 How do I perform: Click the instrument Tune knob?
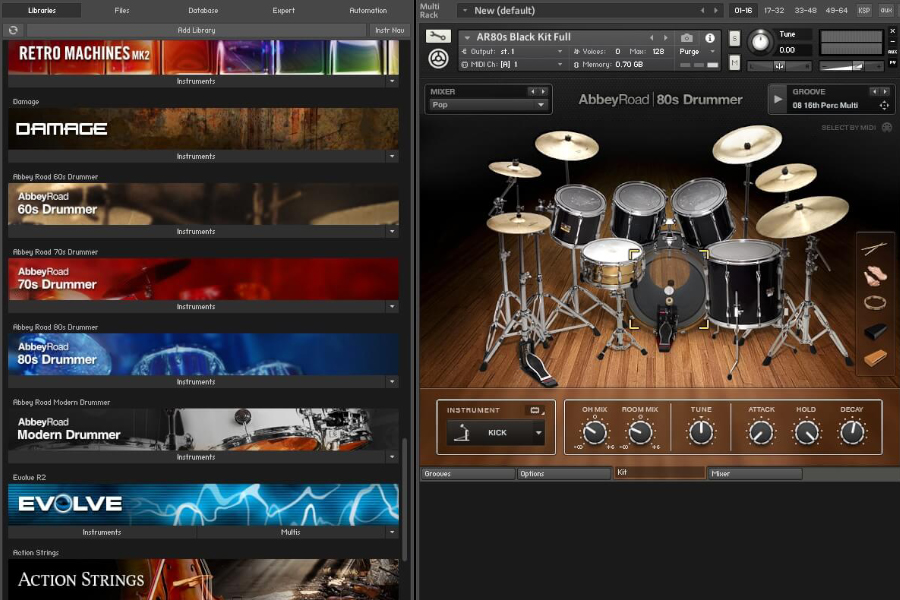click(761, 41)
